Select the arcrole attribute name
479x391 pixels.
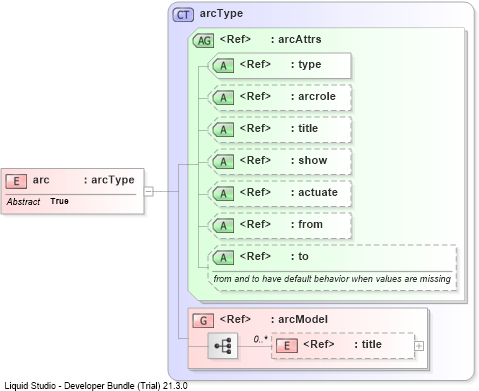pyautogui.click(x=317, y=96)
